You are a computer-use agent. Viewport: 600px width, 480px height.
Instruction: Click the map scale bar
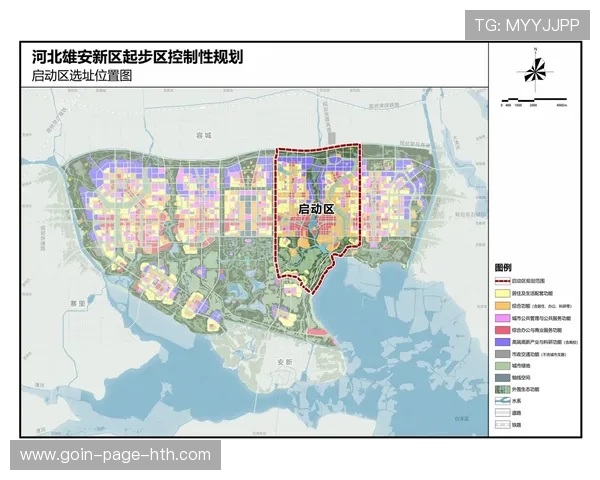coord(533,101)
